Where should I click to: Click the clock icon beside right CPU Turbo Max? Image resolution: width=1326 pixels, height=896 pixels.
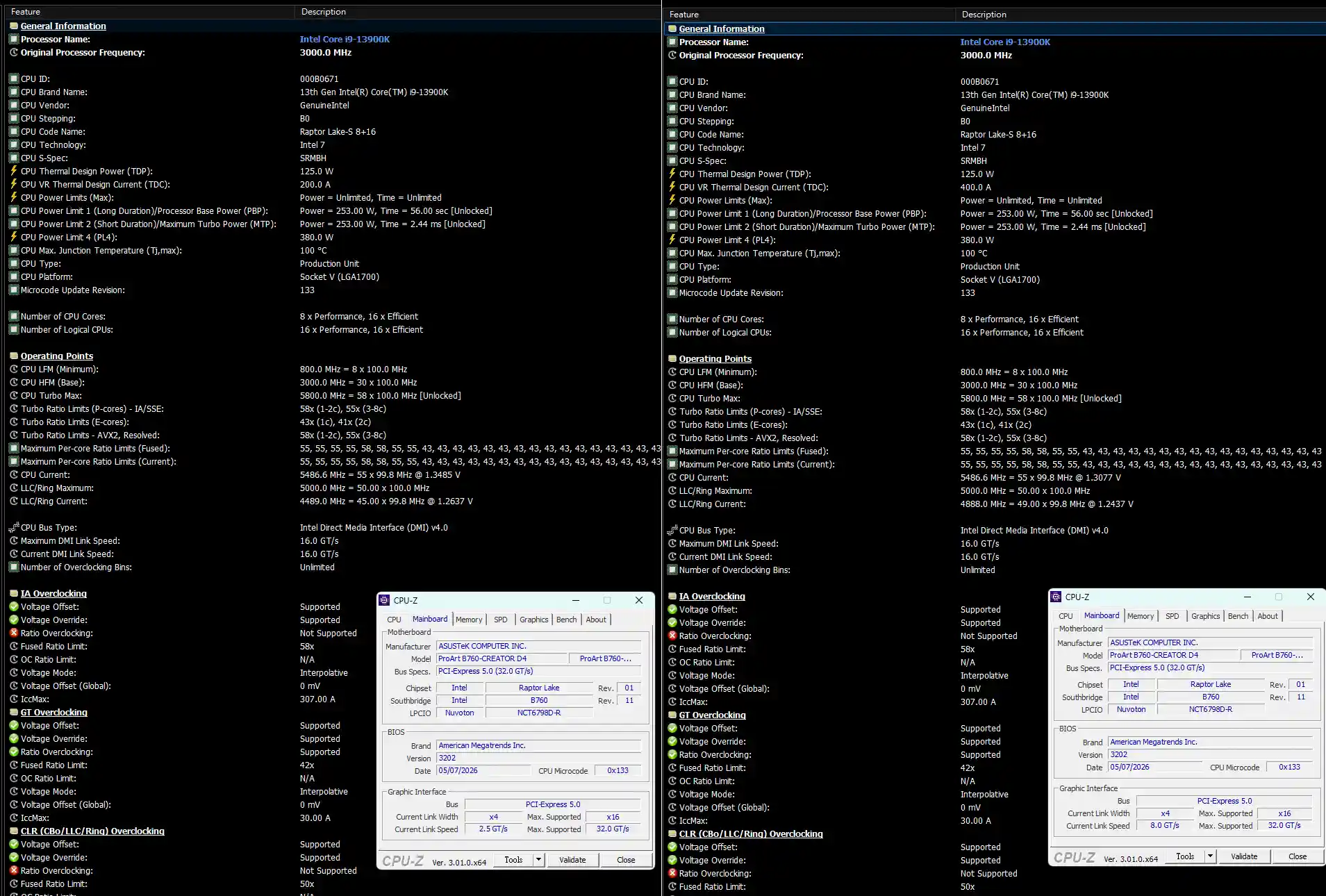tap(672, 398)
